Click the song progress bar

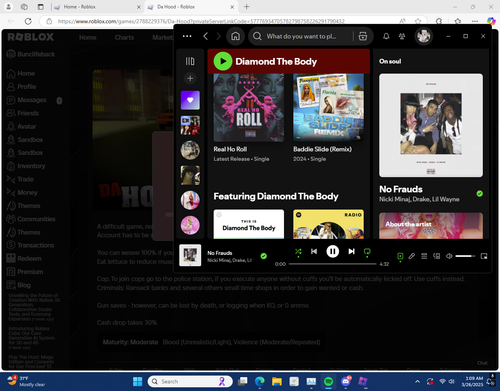(332, 264)
